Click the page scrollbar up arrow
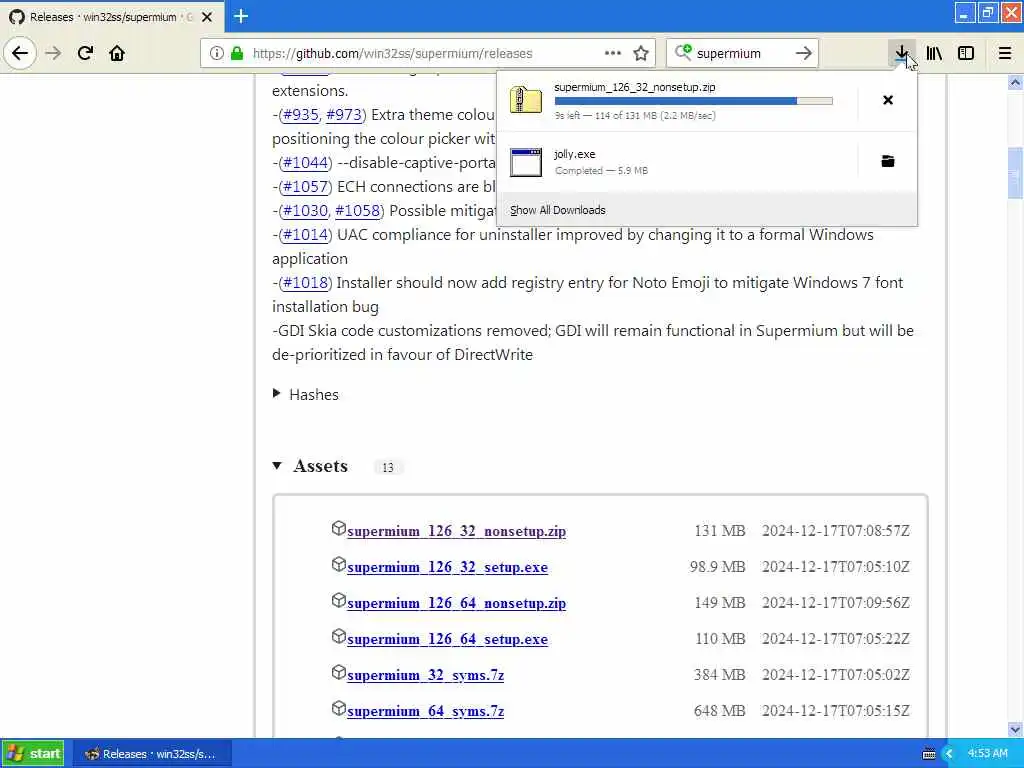 (x=1015, y=82)
